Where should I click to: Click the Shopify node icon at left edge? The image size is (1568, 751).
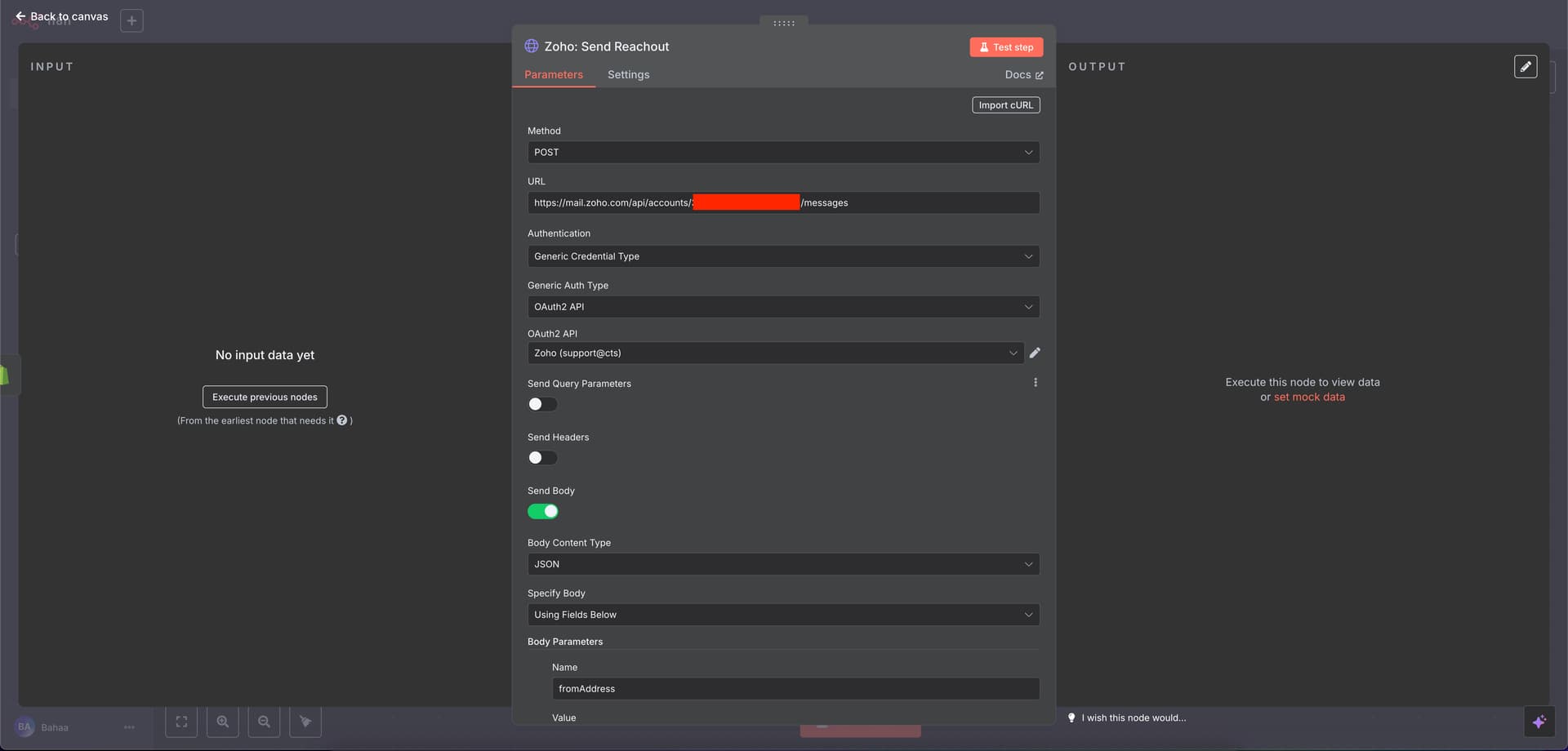pyautogui.click(x=4, y=375)
